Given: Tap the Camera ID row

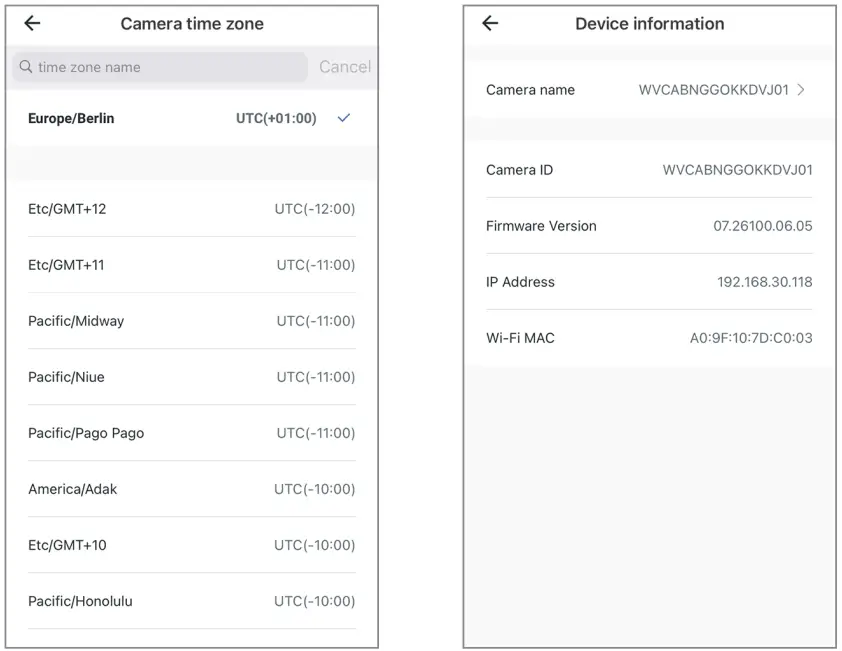Looking at the screenshot, I should point(649,170).
